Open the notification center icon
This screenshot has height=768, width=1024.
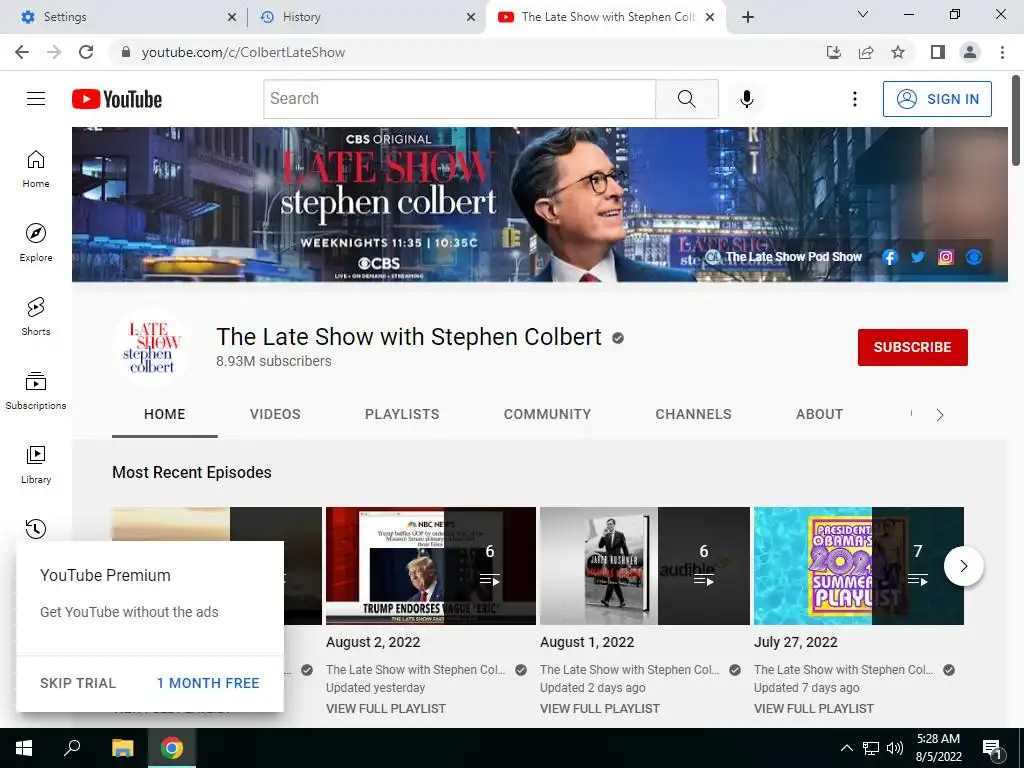click(x=993, y=748)
